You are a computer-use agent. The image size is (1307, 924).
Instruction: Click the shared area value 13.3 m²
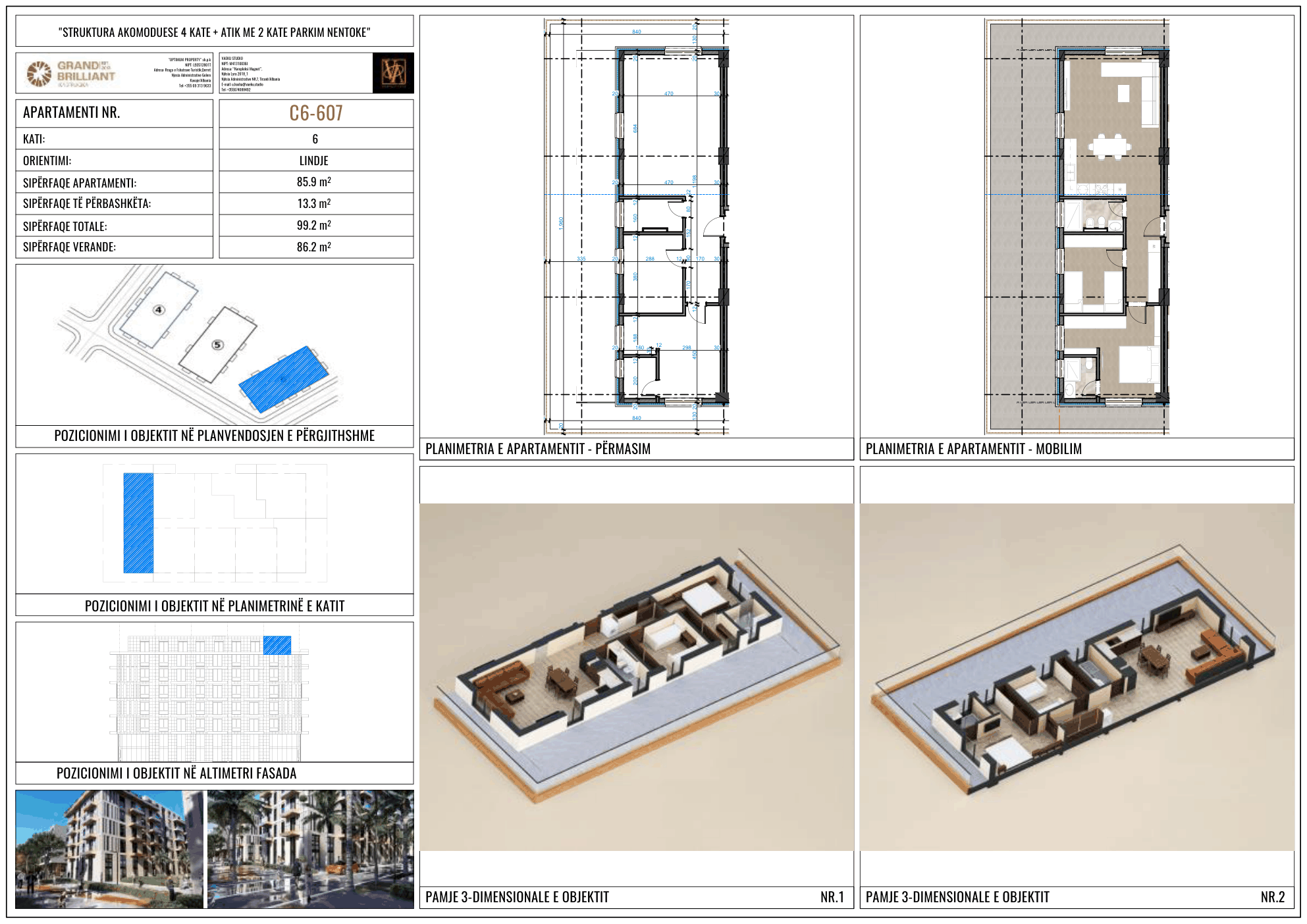(x=314, y=203)
